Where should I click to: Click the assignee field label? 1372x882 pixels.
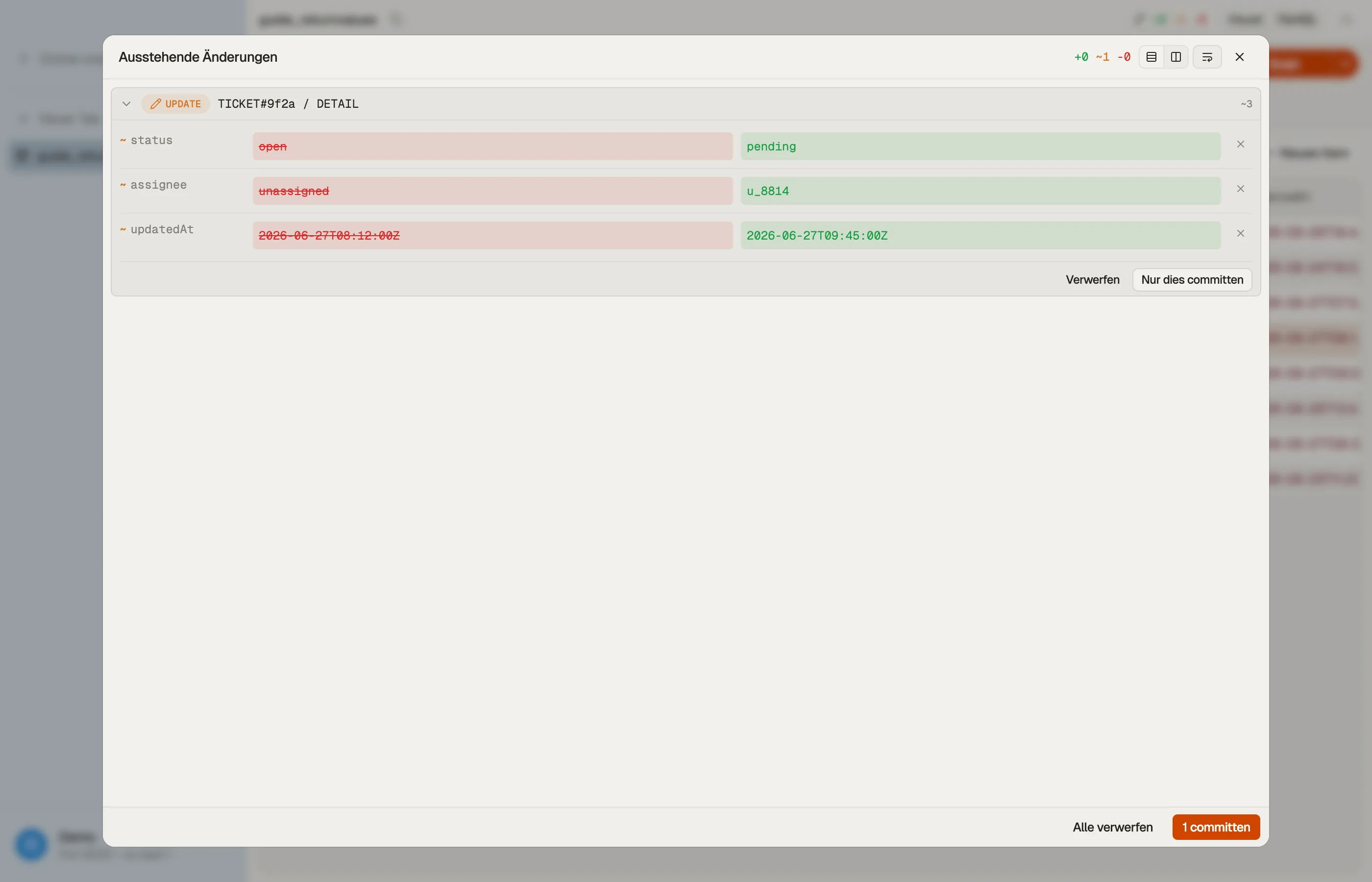click(x=159, y=185)
